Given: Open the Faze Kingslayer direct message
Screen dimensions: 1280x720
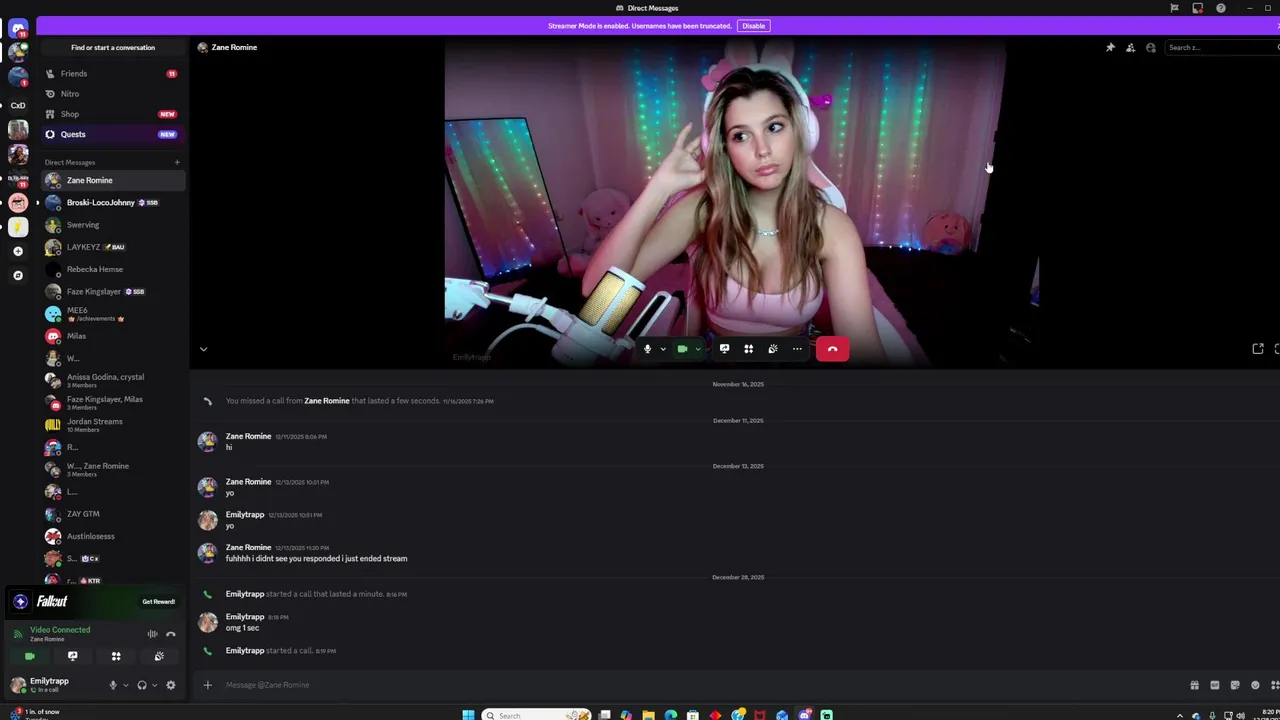Looking at the screenshot, I should (x=112, y=291).
